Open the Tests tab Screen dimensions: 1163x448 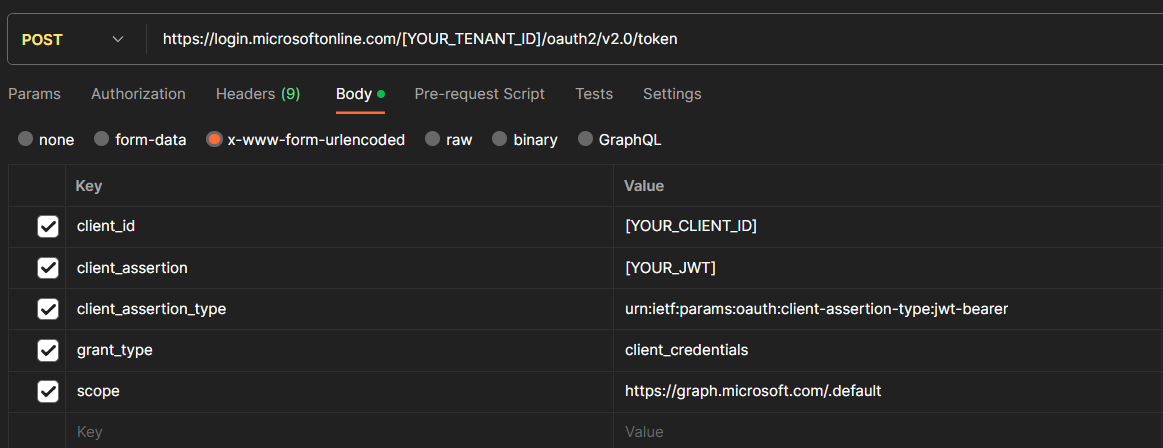coord(594,94)
